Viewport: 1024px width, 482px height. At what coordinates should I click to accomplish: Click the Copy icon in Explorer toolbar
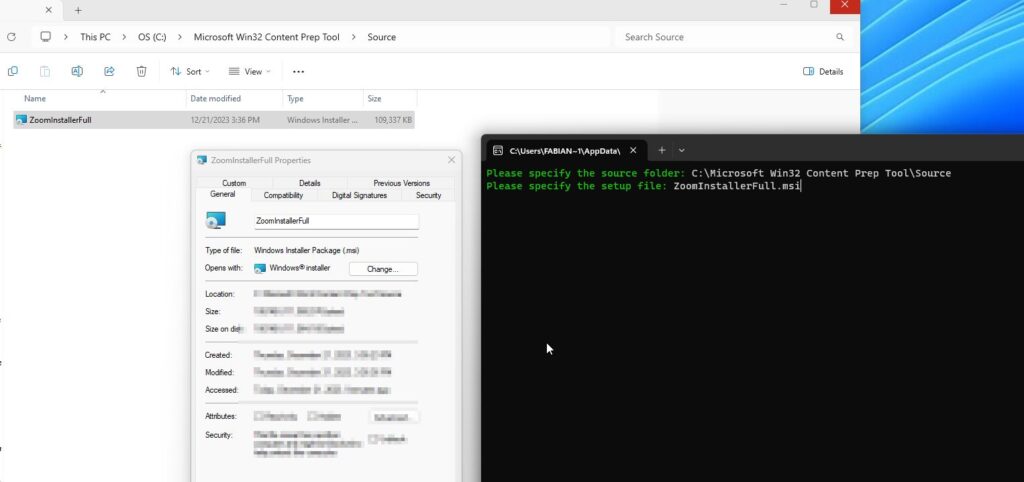(x=13, y=71)
